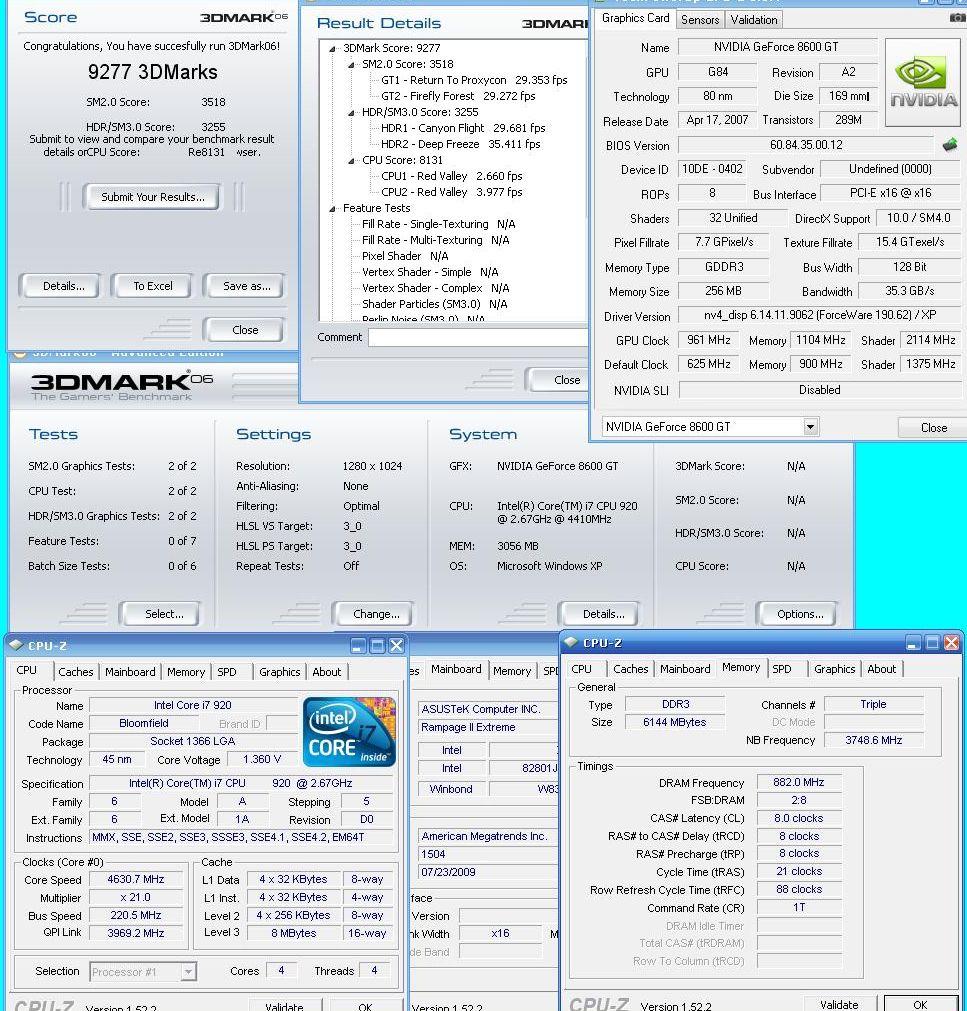Click the Core Speed 4630.7 MHz value
The width and height of the screenshot is (967, 1011).
[x=135, y=879]
